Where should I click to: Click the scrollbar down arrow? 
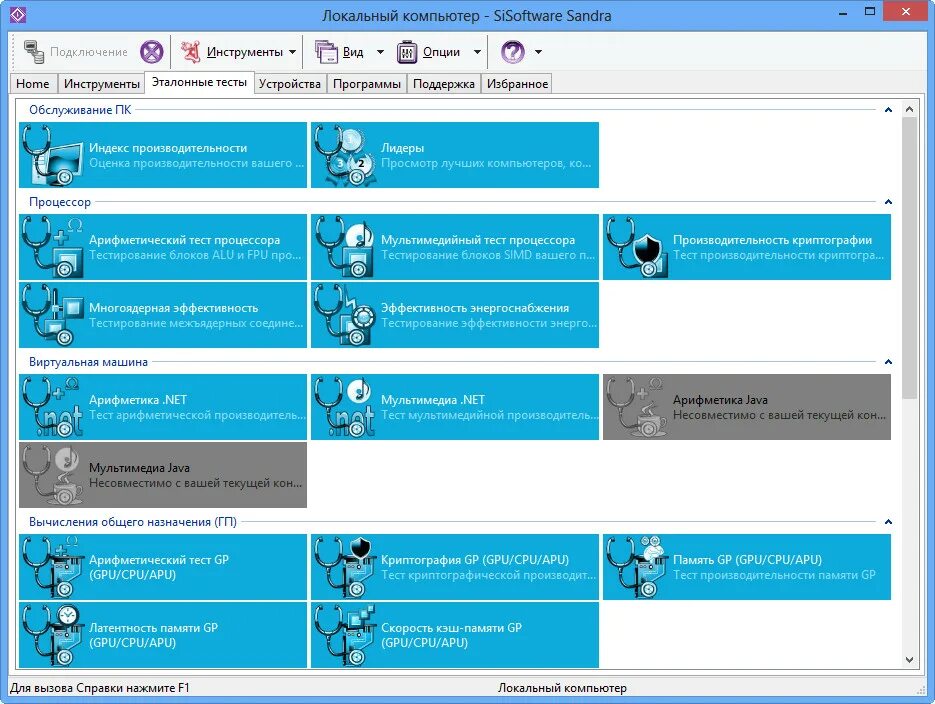coord(909,660)
